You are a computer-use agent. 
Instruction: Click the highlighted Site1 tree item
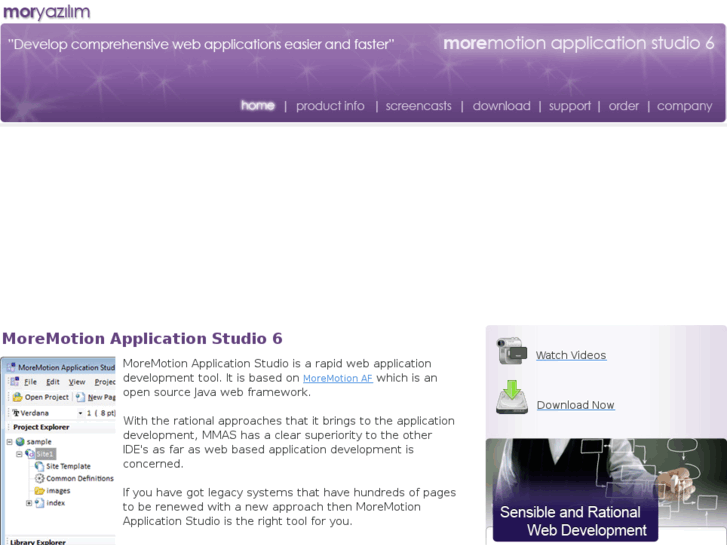[x=45, y=454]
